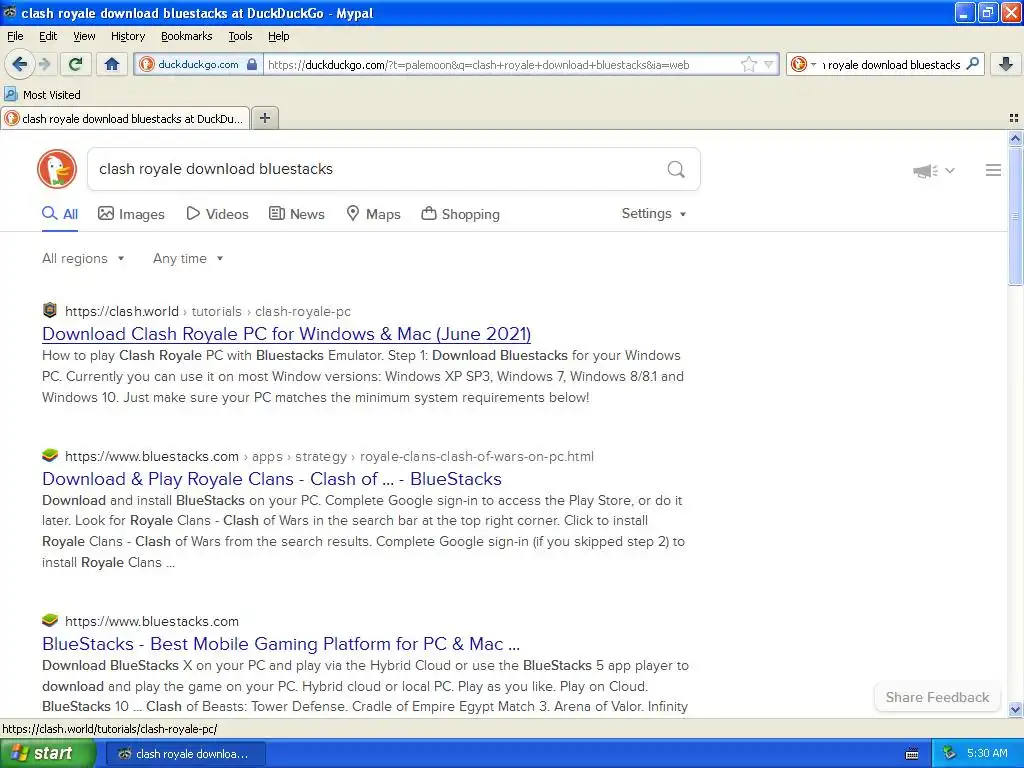Click the BlueStacks favicon beside bluestacks.com result
The height and width of the screenshot is (768, 1024).
pyautogui.click(x=50, y=620)
